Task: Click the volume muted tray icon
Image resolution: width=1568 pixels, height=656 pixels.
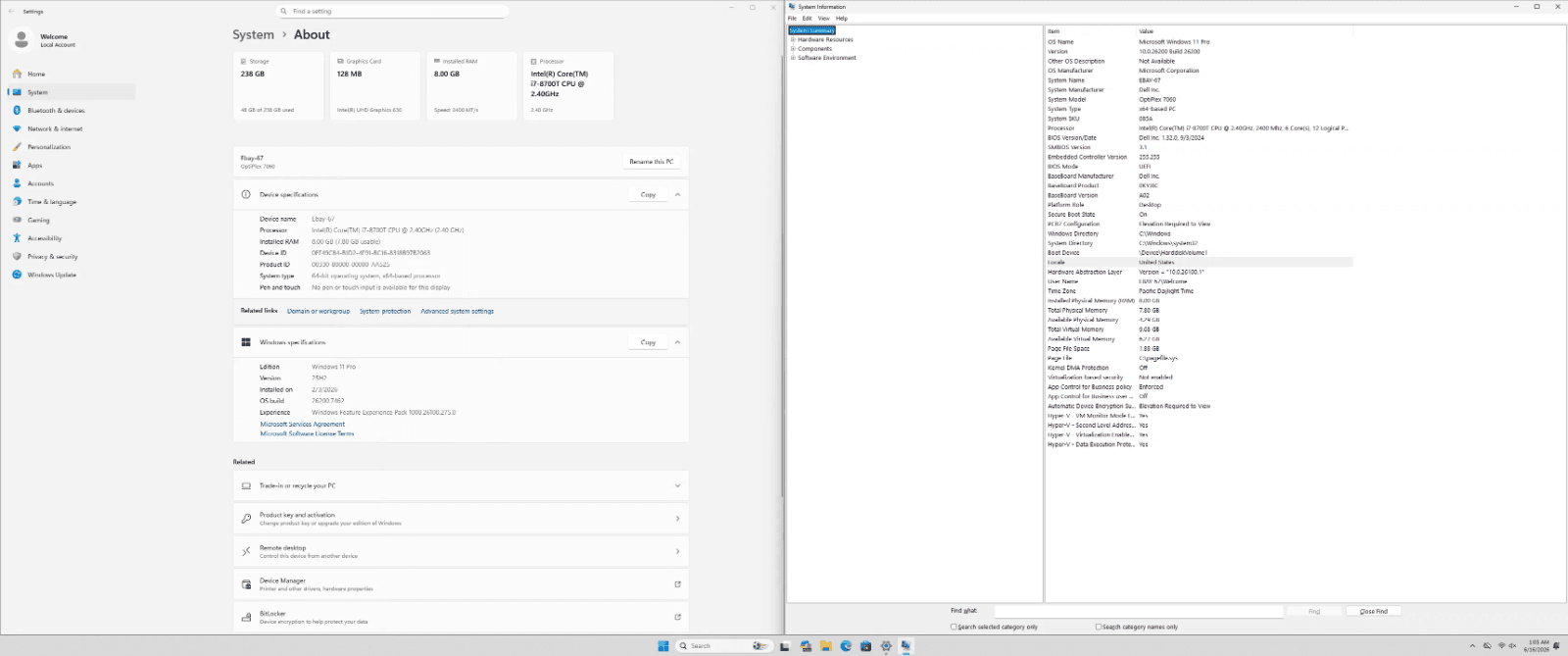Action: (1512, 646)
